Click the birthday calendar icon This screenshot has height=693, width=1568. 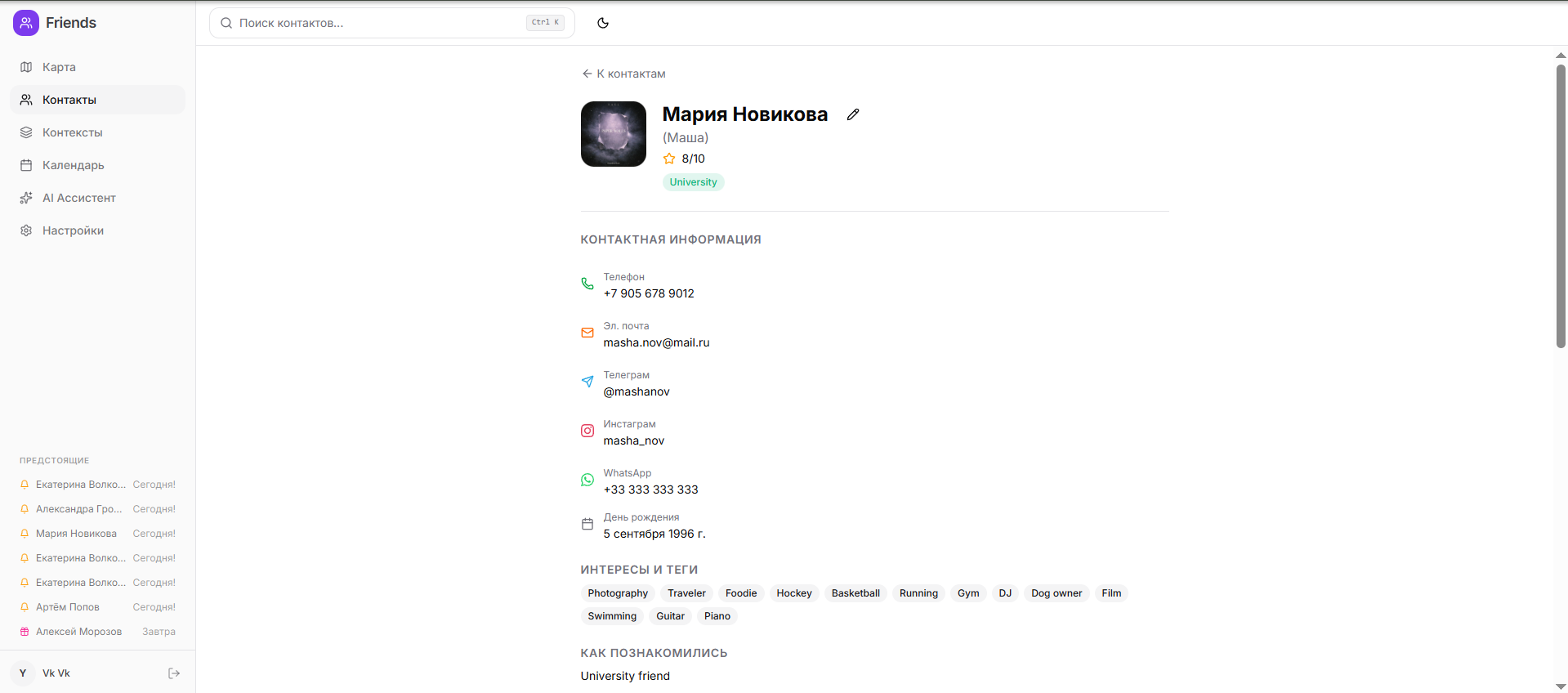coord(587,524)
